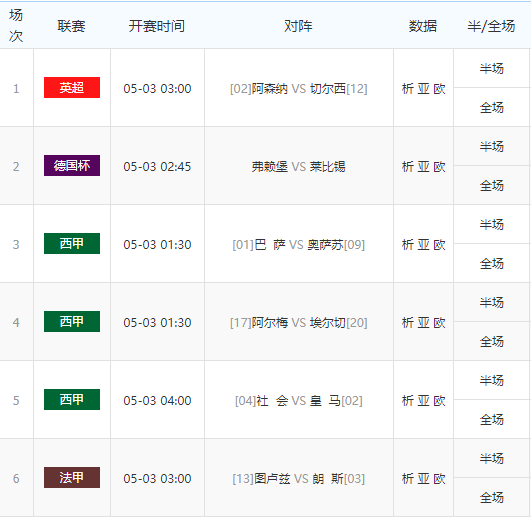This screenshot has width=531, height=519.
Task: Open 析 analysis for 弗赖堡 VS 莱比锡
Action: [x=407, y=167]
